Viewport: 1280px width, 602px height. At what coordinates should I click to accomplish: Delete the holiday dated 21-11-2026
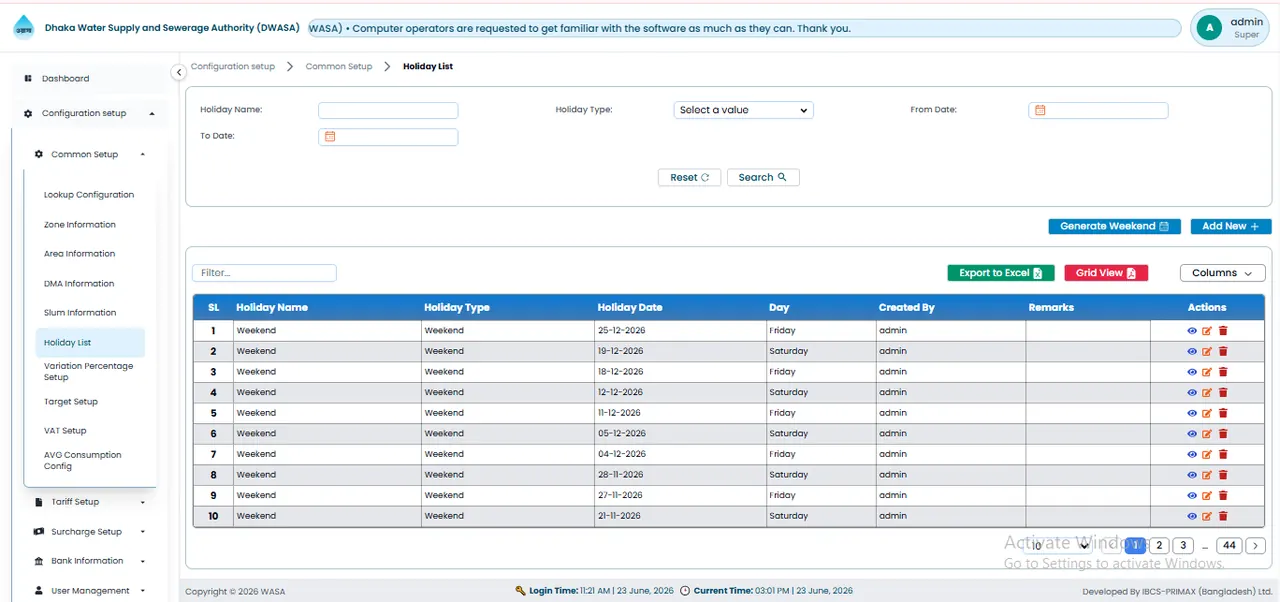(1223, 516)
